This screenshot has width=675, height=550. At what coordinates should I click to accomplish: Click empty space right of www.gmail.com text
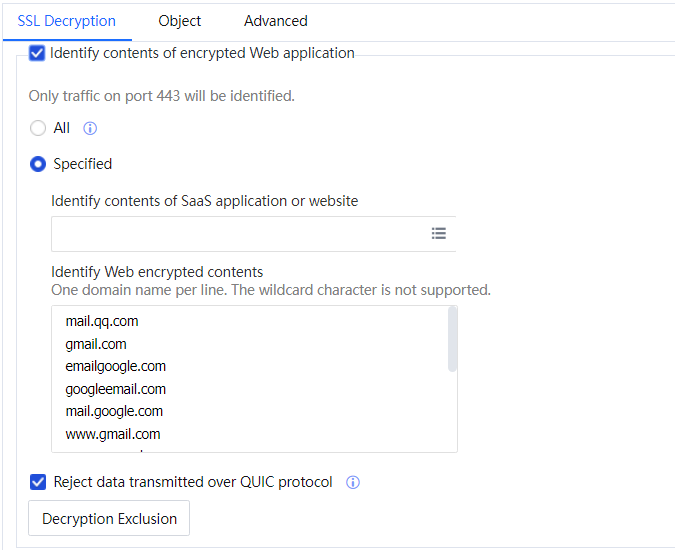coord(300,434)
